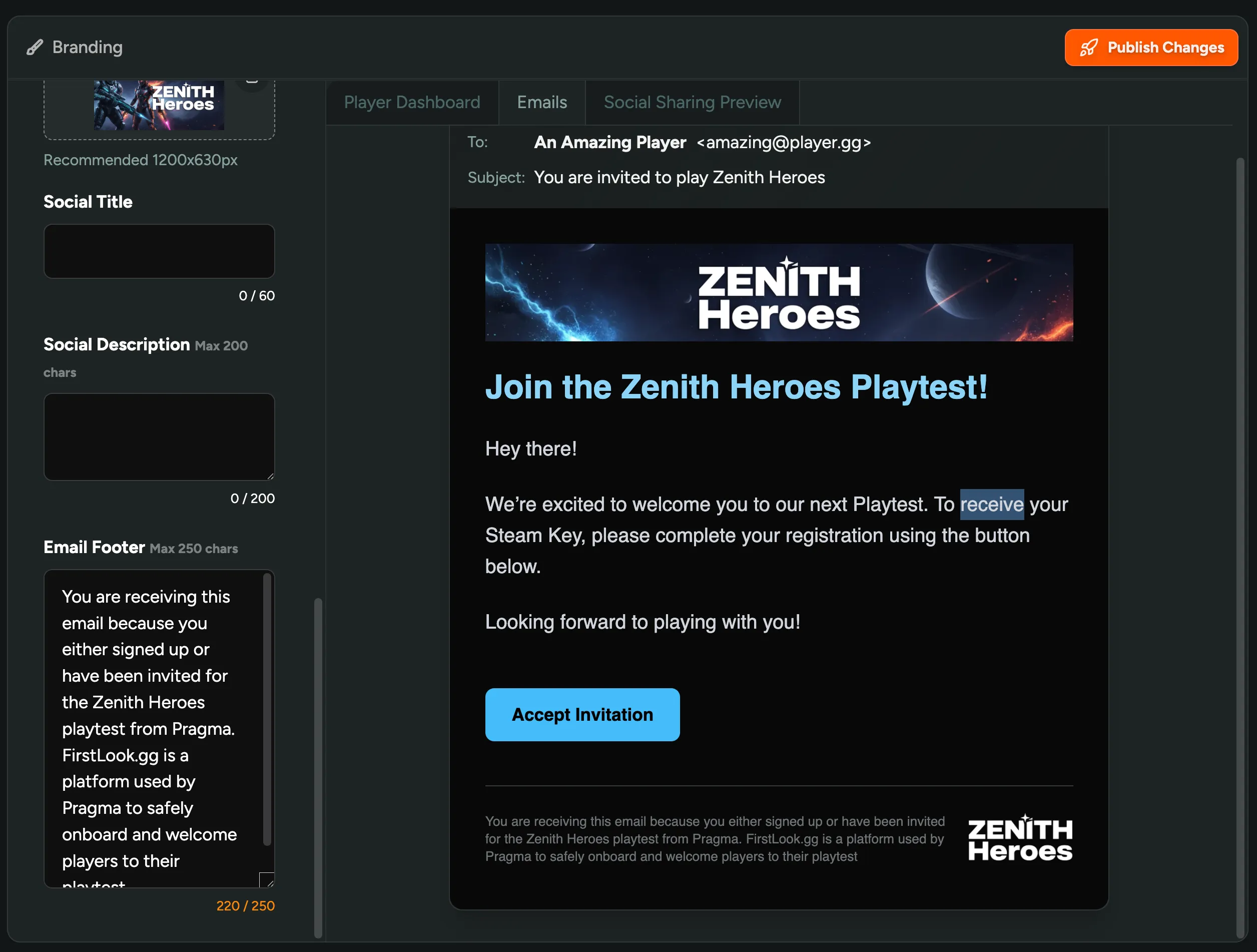This screenshot has height=952, width=1257.
Task: Click the highlighted word receive in the email body
Action: (991, 505)
